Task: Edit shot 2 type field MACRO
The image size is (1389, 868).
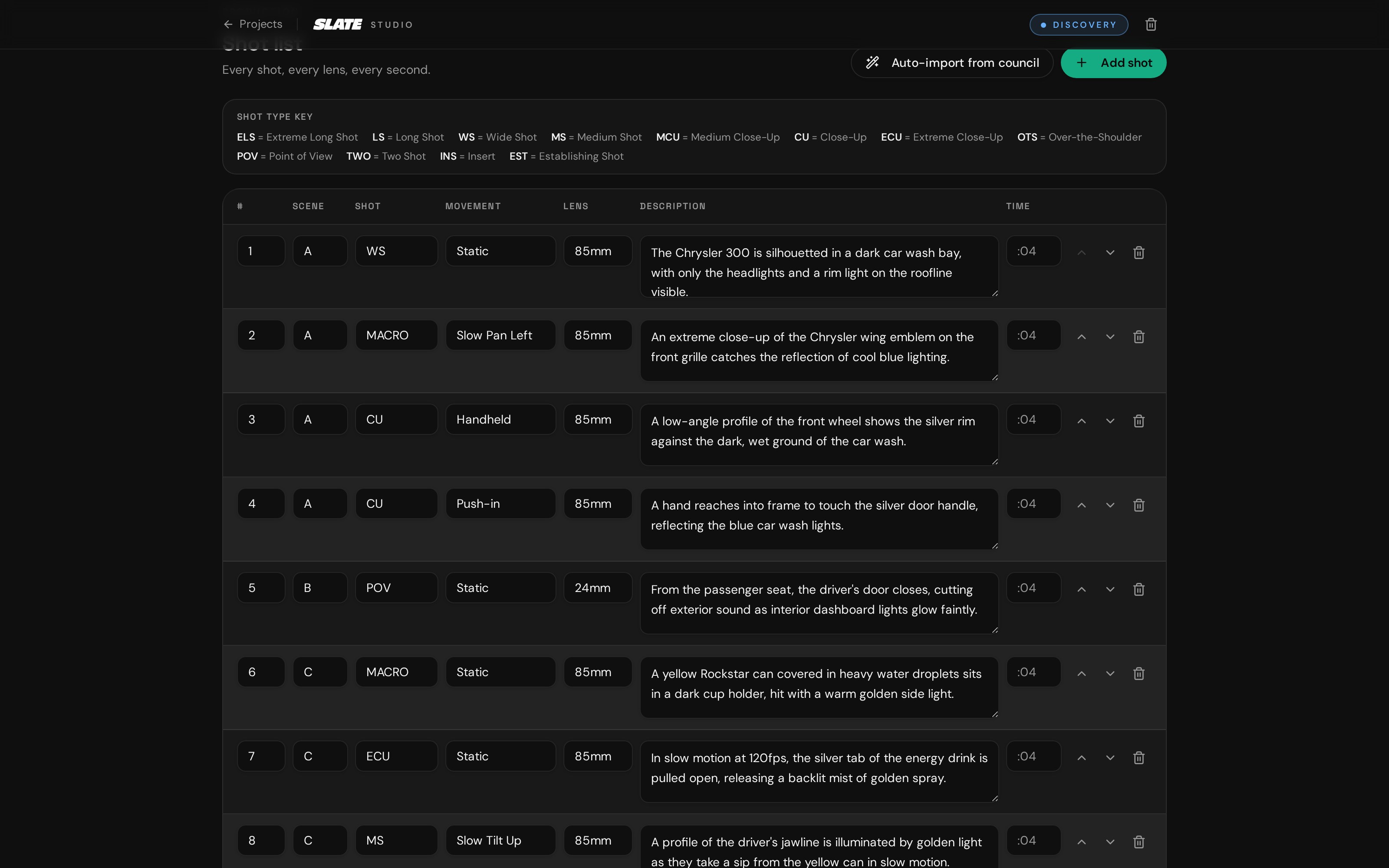Action: click(x=397, y=335)
